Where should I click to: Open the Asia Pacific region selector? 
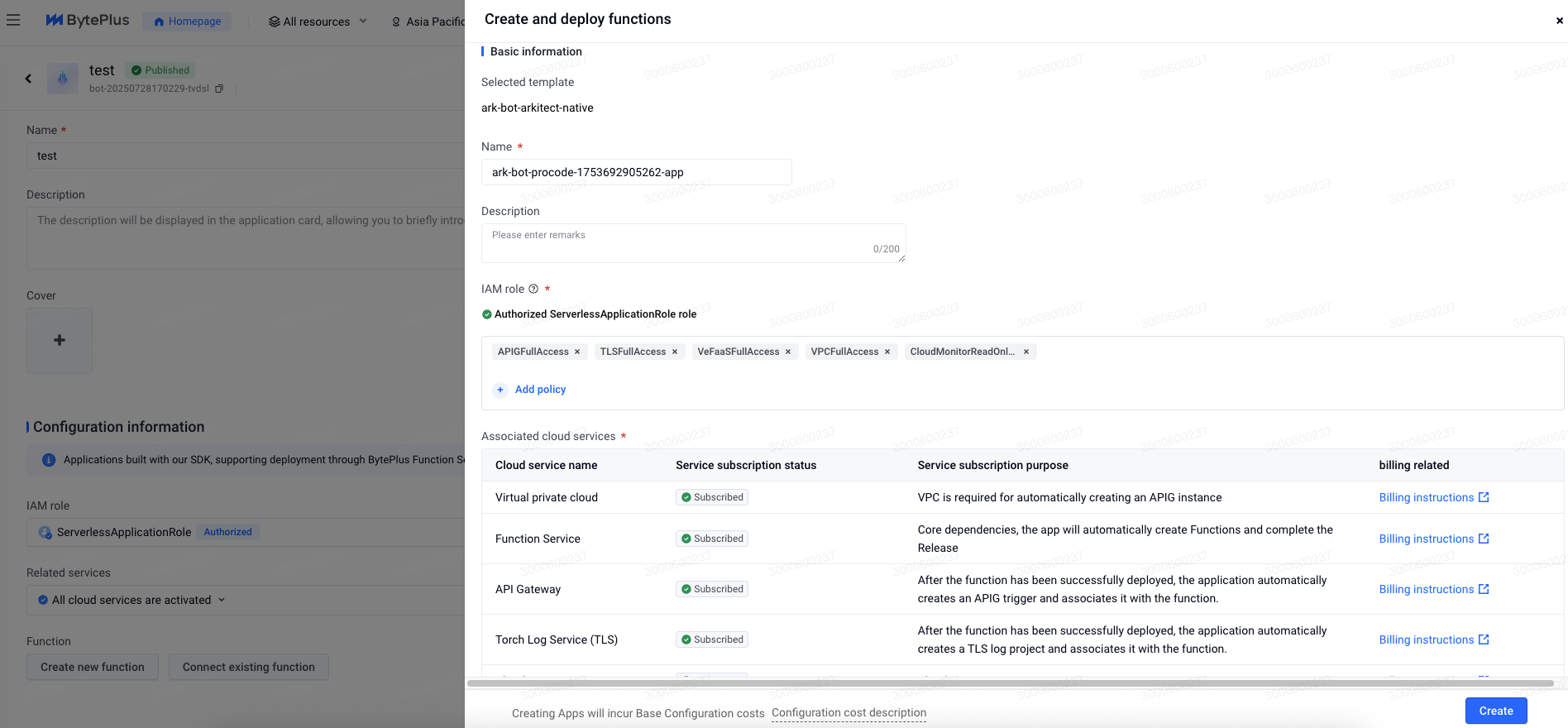click(428, 22)
